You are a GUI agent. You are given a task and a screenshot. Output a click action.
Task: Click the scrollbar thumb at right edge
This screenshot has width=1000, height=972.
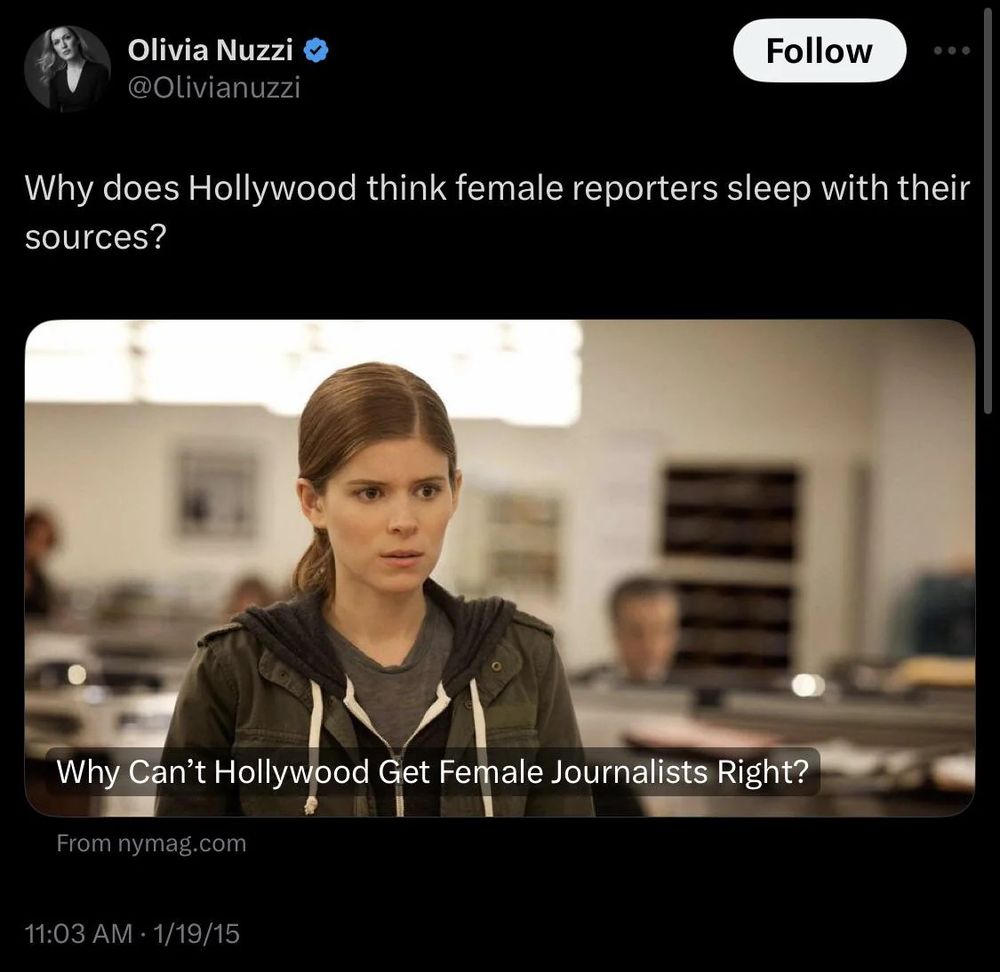[989, 207]
